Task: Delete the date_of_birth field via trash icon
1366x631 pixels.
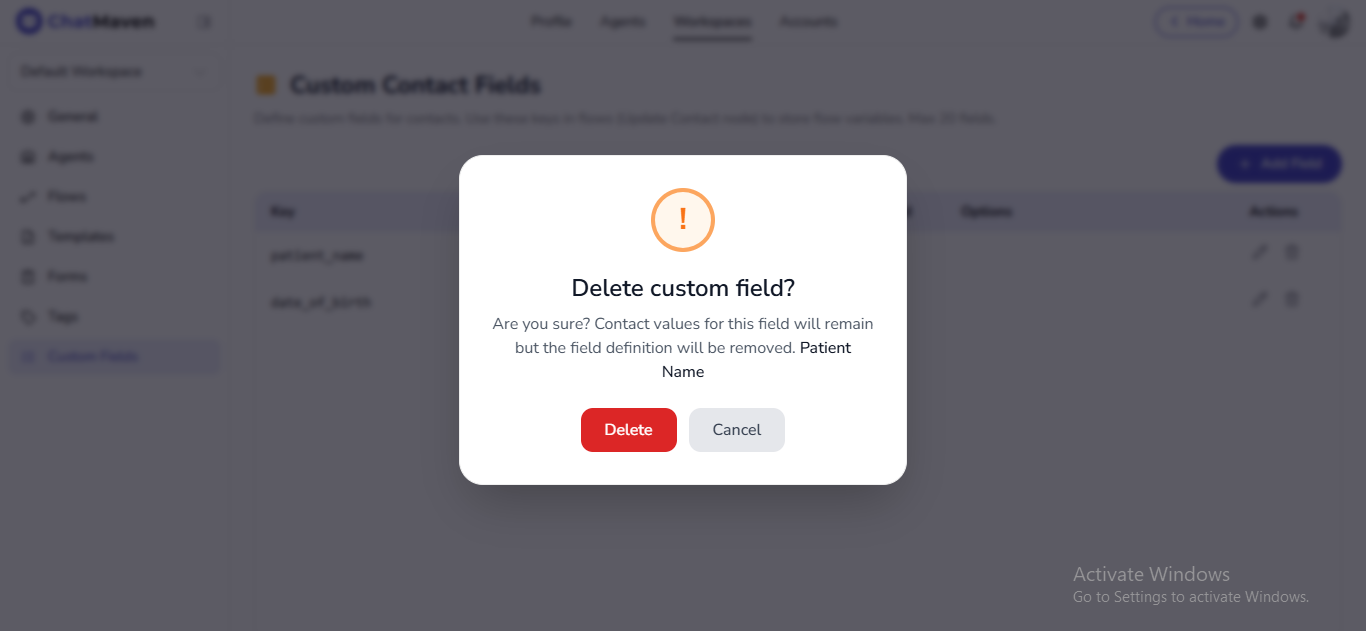Action: point(1291,298)
